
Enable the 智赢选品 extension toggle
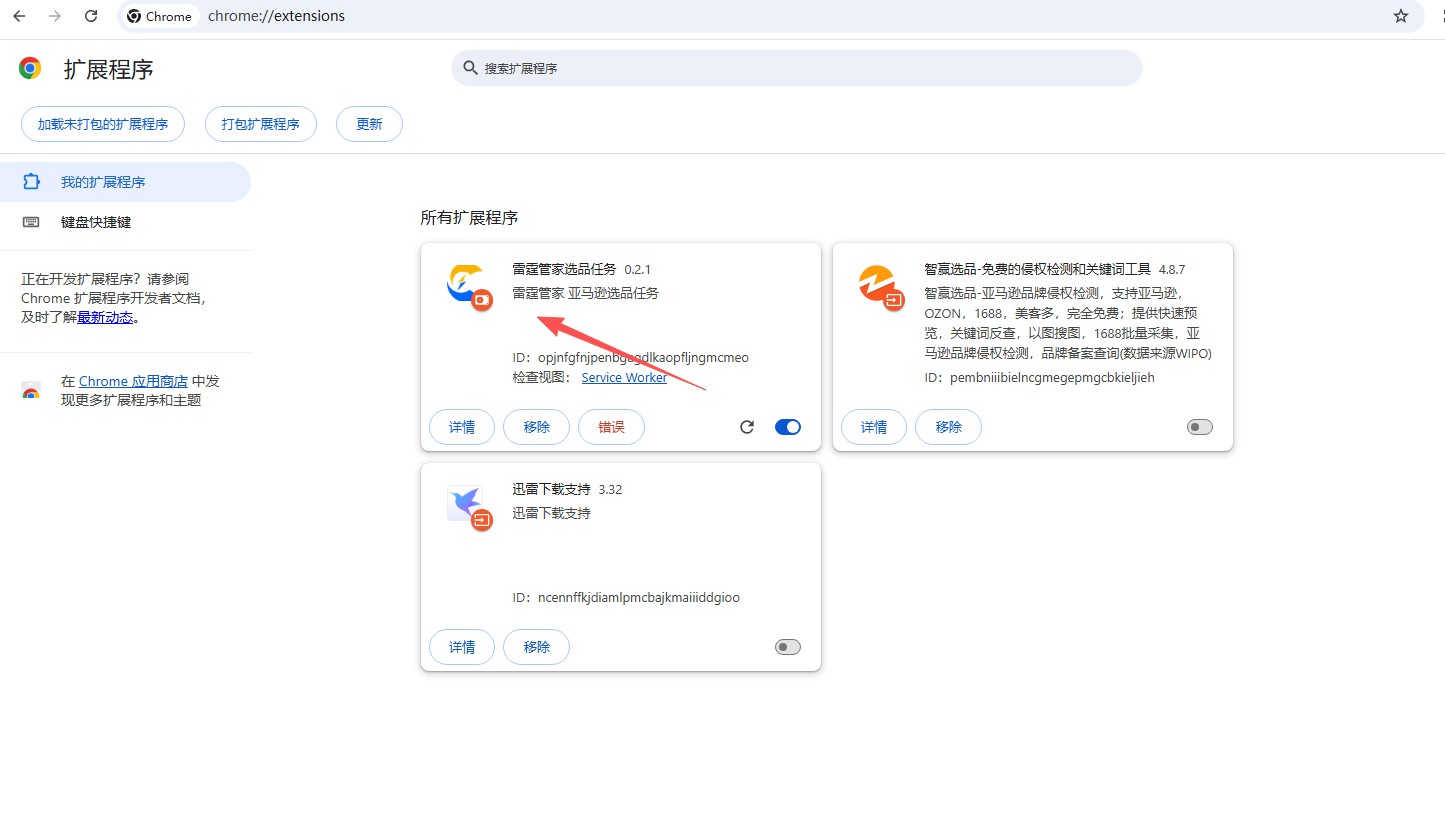1199,427
